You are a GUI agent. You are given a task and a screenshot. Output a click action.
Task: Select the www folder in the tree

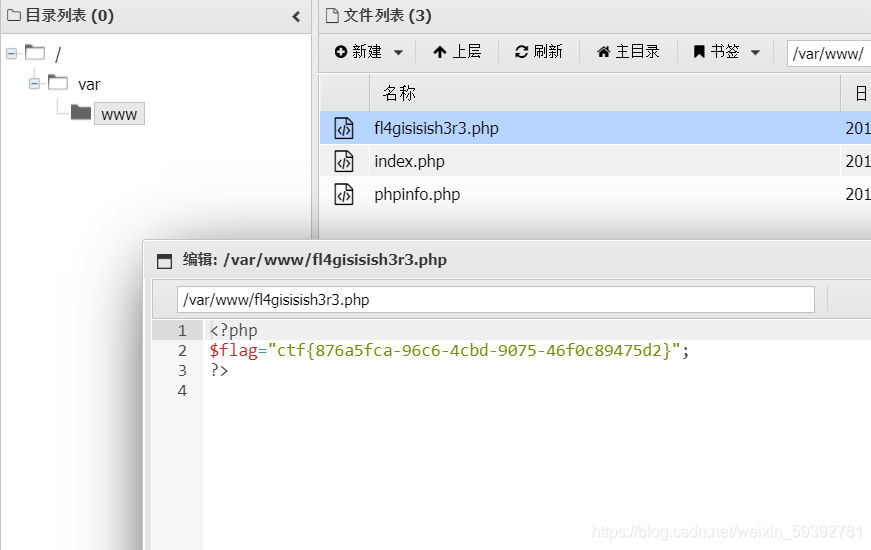[x=119, y=114]
